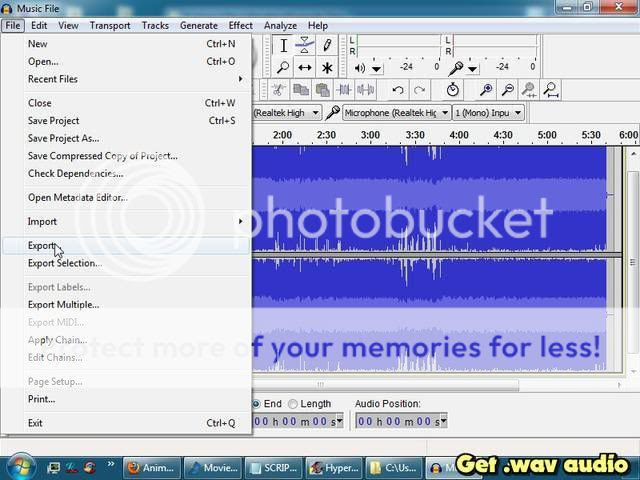Open the output meter dropdown arrow
This screenshot has height=480, width=640.
click(x=376, y=69)
